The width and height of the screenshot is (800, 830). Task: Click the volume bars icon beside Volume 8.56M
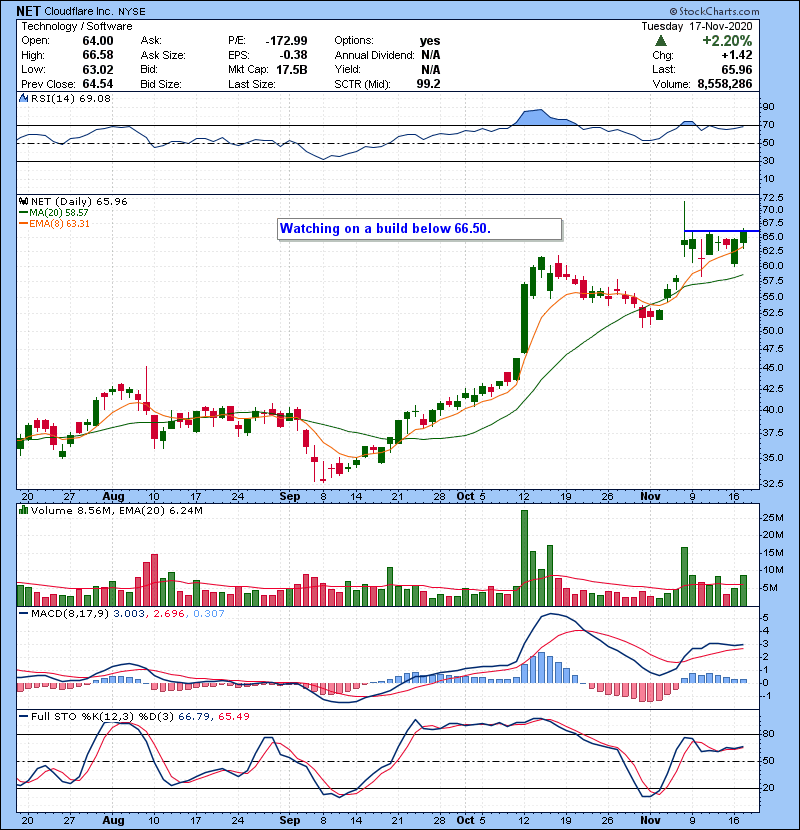tap(23, 510)
